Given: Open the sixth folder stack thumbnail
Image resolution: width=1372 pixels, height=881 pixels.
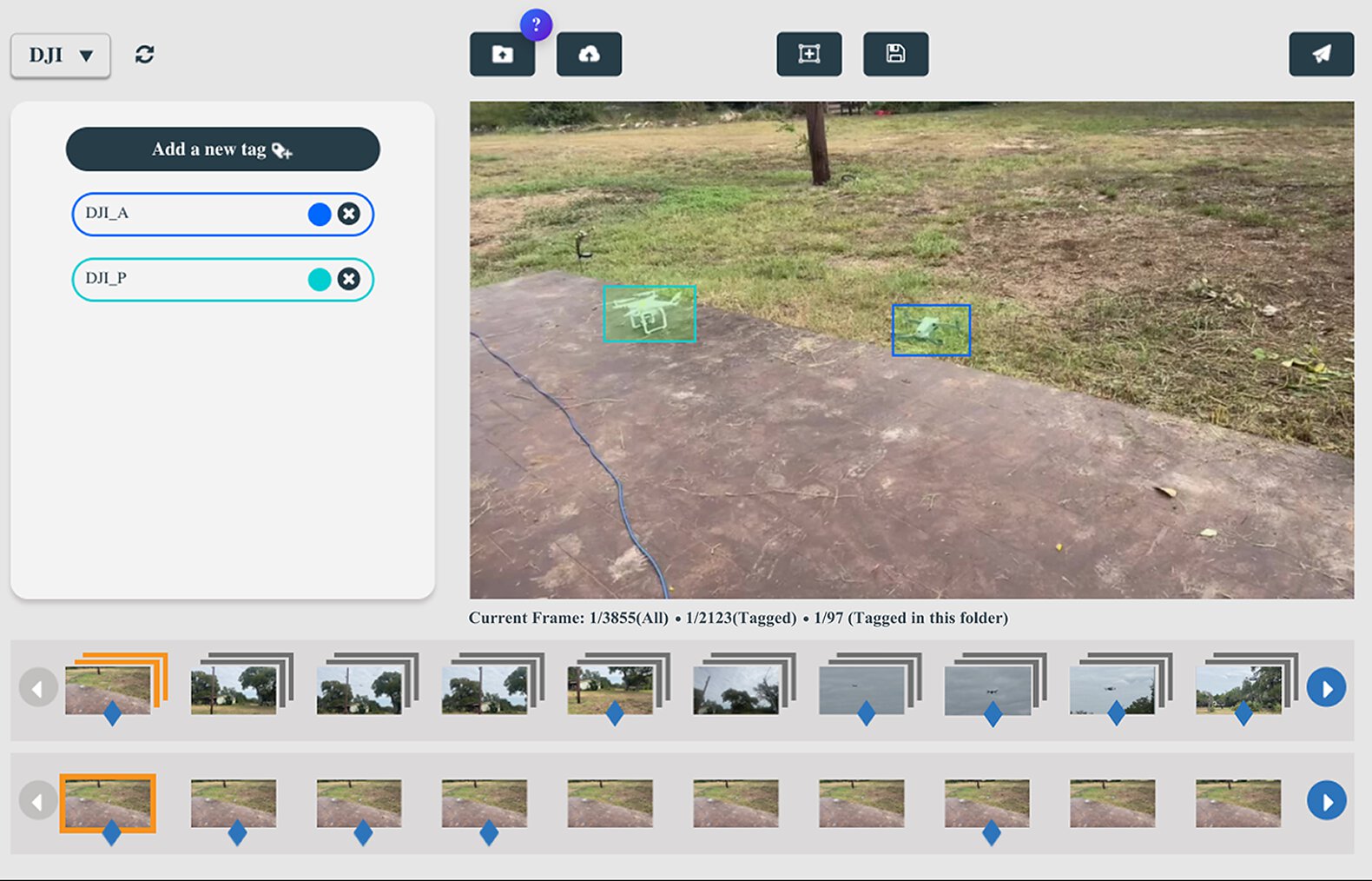Looking at the screenshot, I should click(x=744, y=684).
